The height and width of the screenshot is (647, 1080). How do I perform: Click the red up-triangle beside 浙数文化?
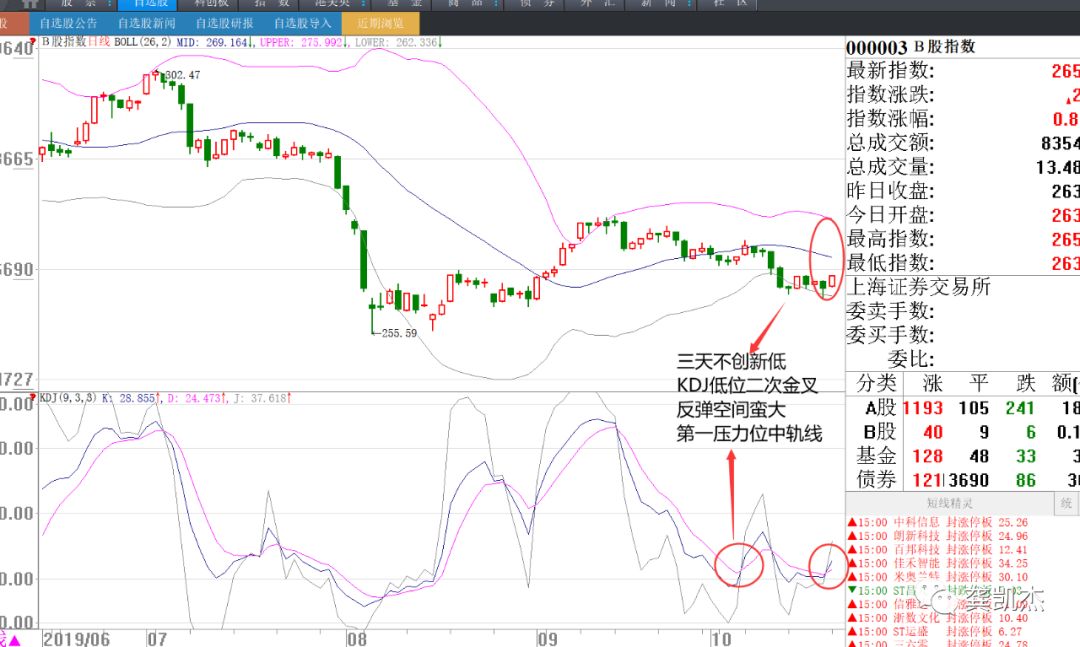point(852,618)
